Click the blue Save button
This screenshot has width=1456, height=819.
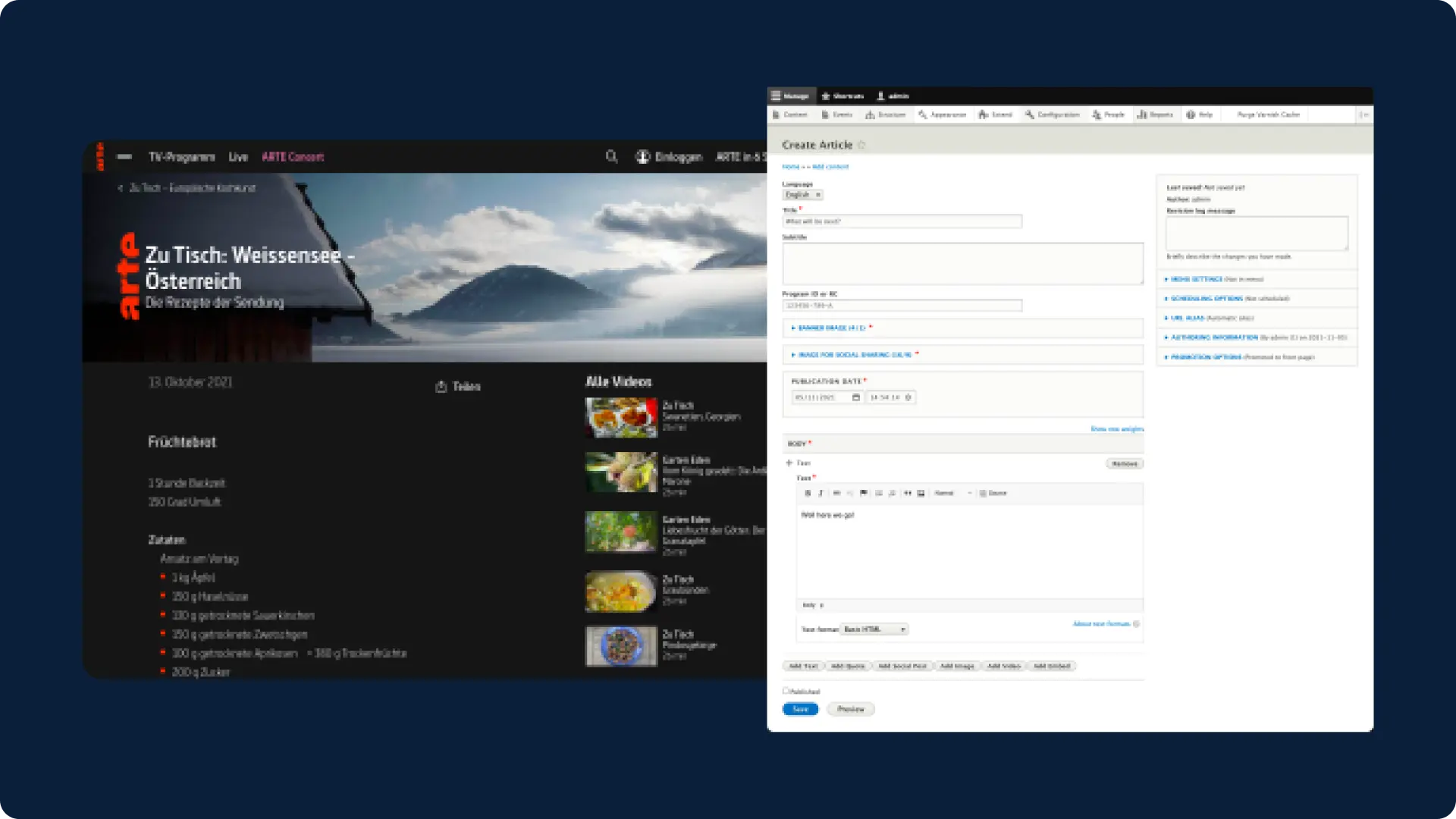pyautogui.click(x=800, y=709)
